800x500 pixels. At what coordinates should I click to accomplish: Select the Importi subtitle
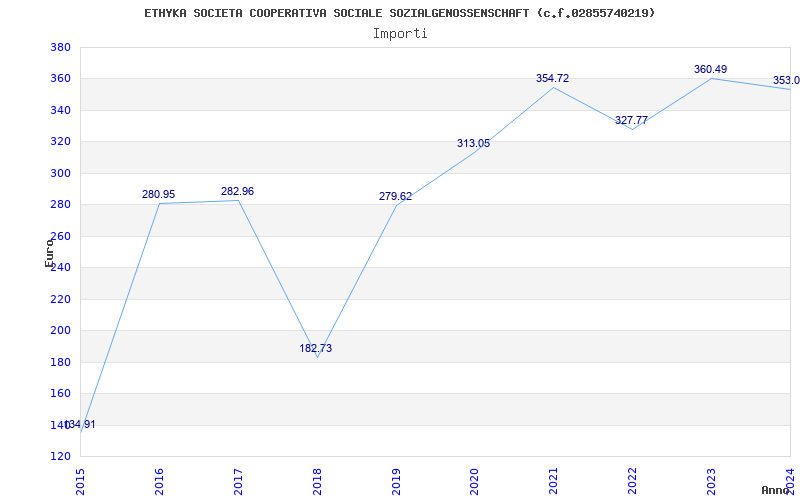coord(400,34)
